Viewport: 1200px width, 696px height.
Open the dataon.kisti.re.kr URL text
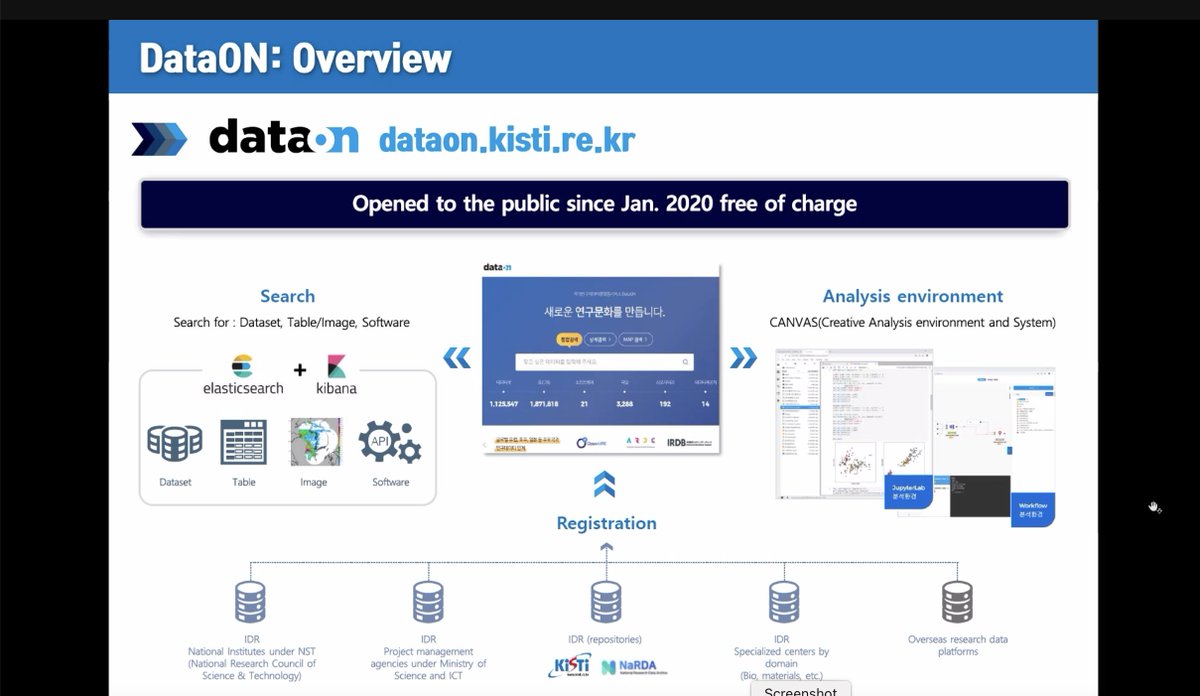pos(507,139)
